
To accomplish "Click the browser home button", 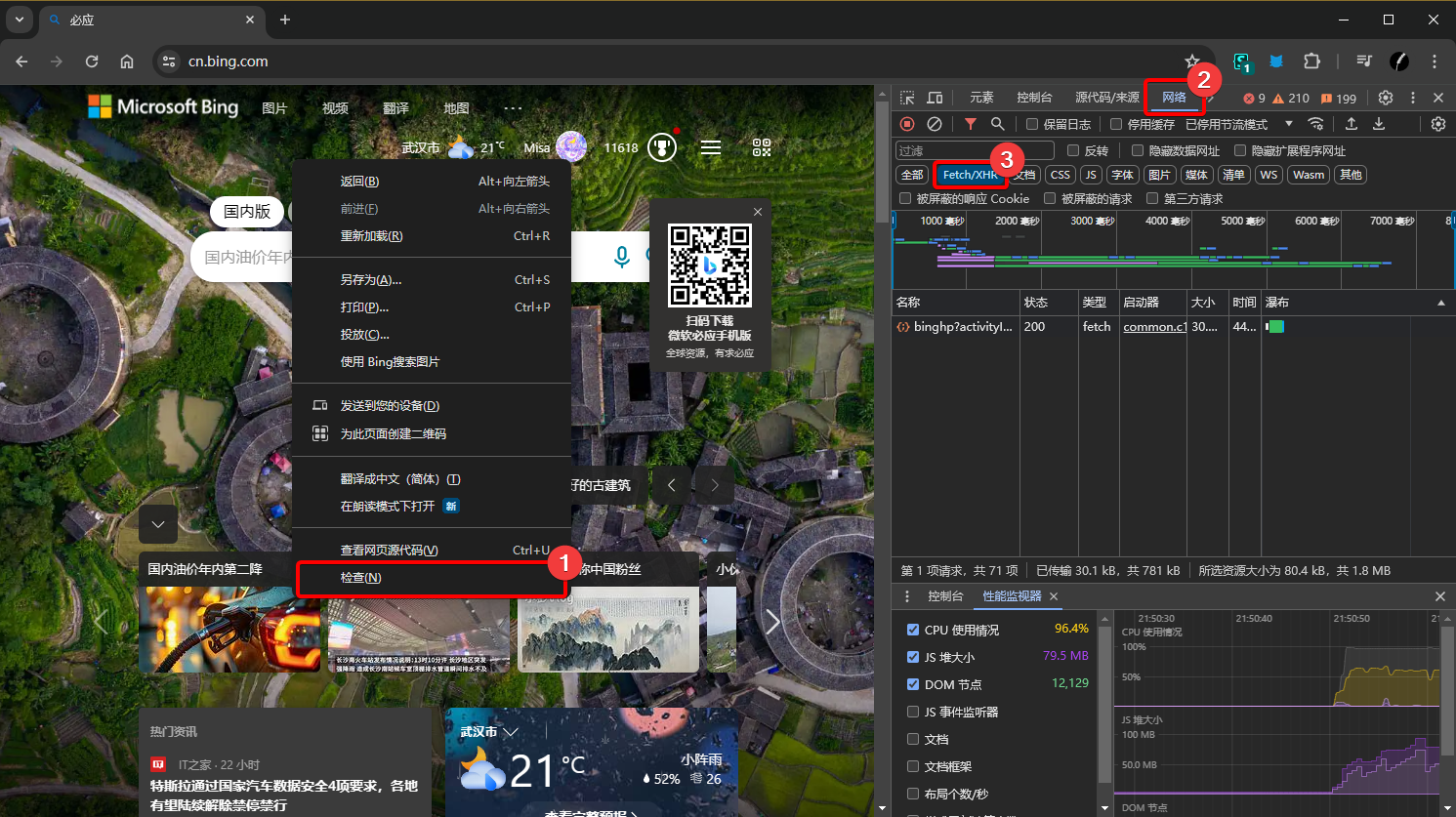I will coord(127,61).
